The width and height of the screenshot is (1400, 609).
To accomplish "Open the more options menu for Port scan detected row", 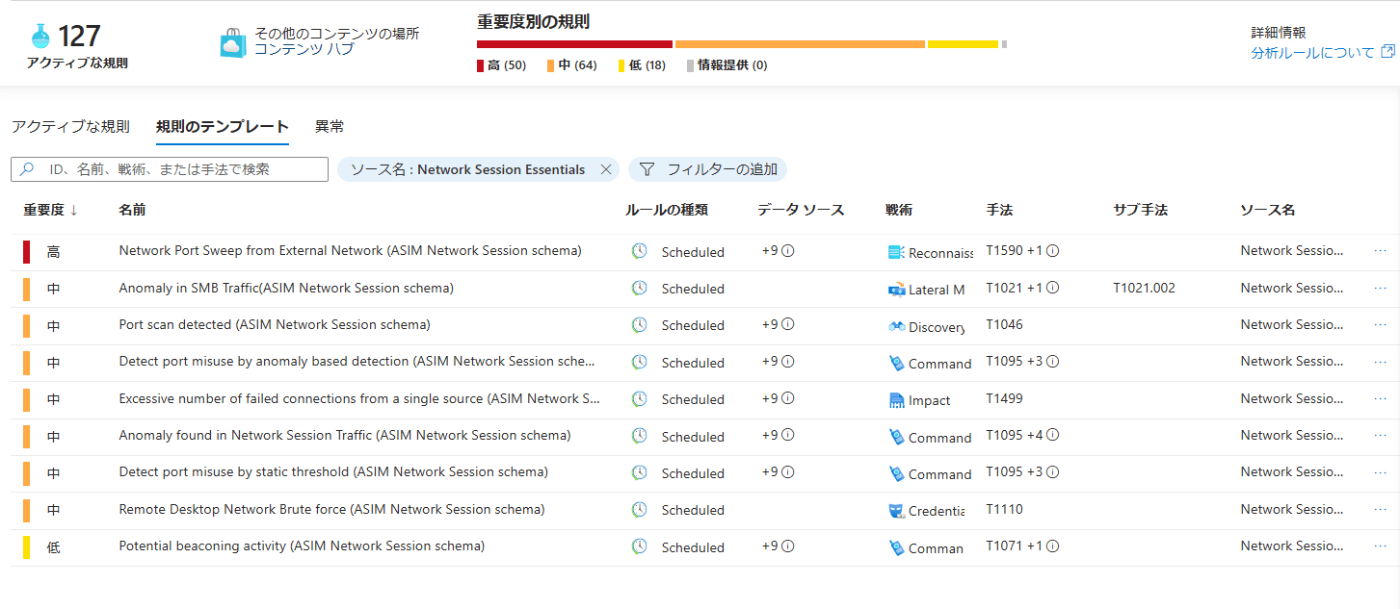I will tap(1380, 325).
